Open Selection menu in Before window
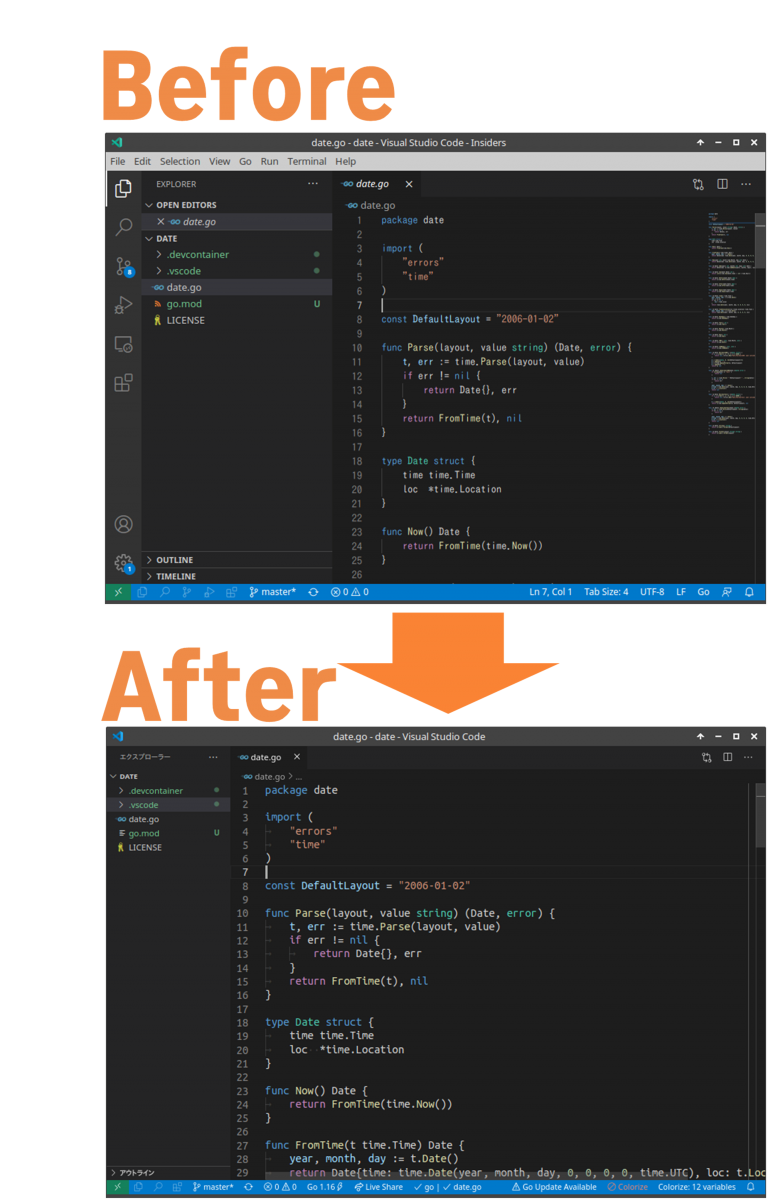Image resolution: width=768 pixels, height=1200 pixels. tap(180, 161)
